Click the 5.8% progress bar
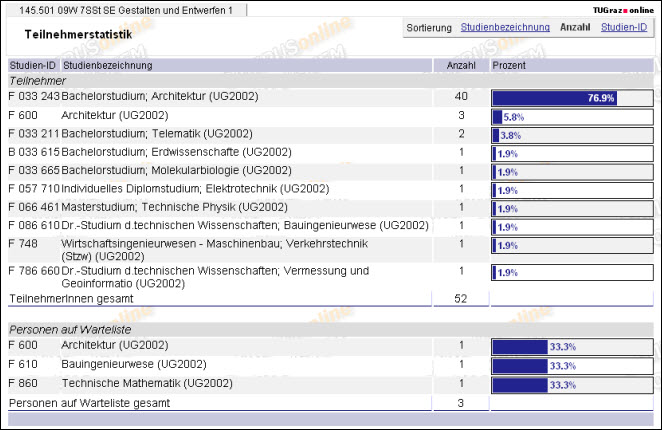662x430 pixels. (572, 117)
